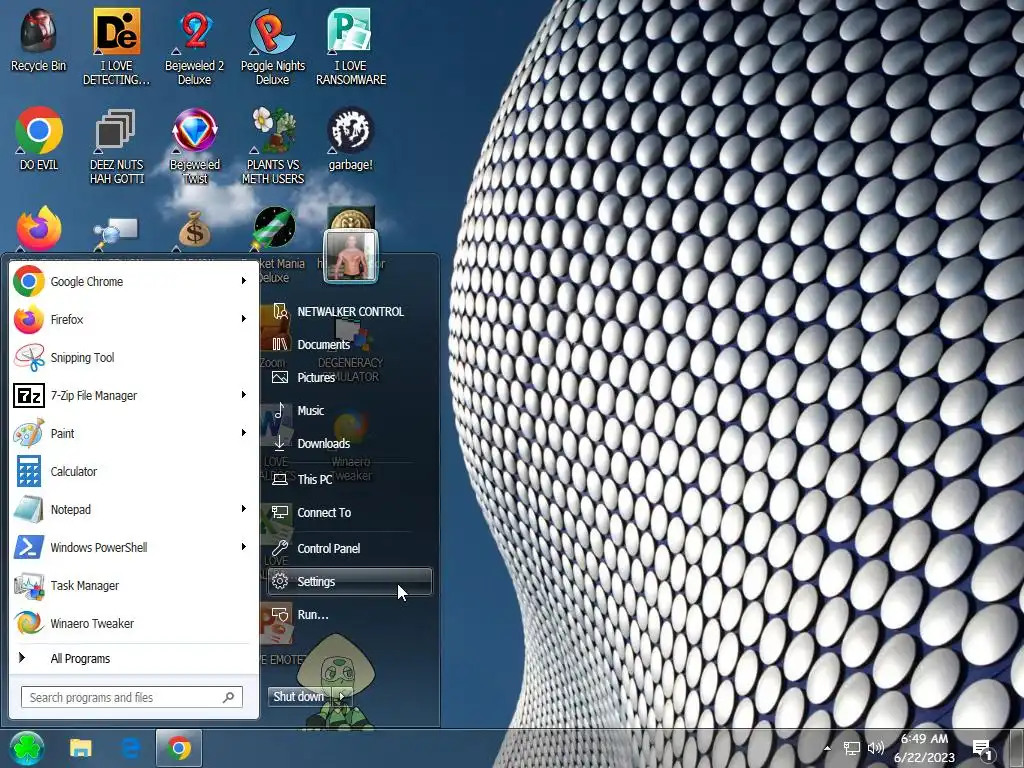The height and width of the screenshot is (768, 1024).
Task: Launch Winaero Tweaker from the Start menu
Action: coord(131,623)
